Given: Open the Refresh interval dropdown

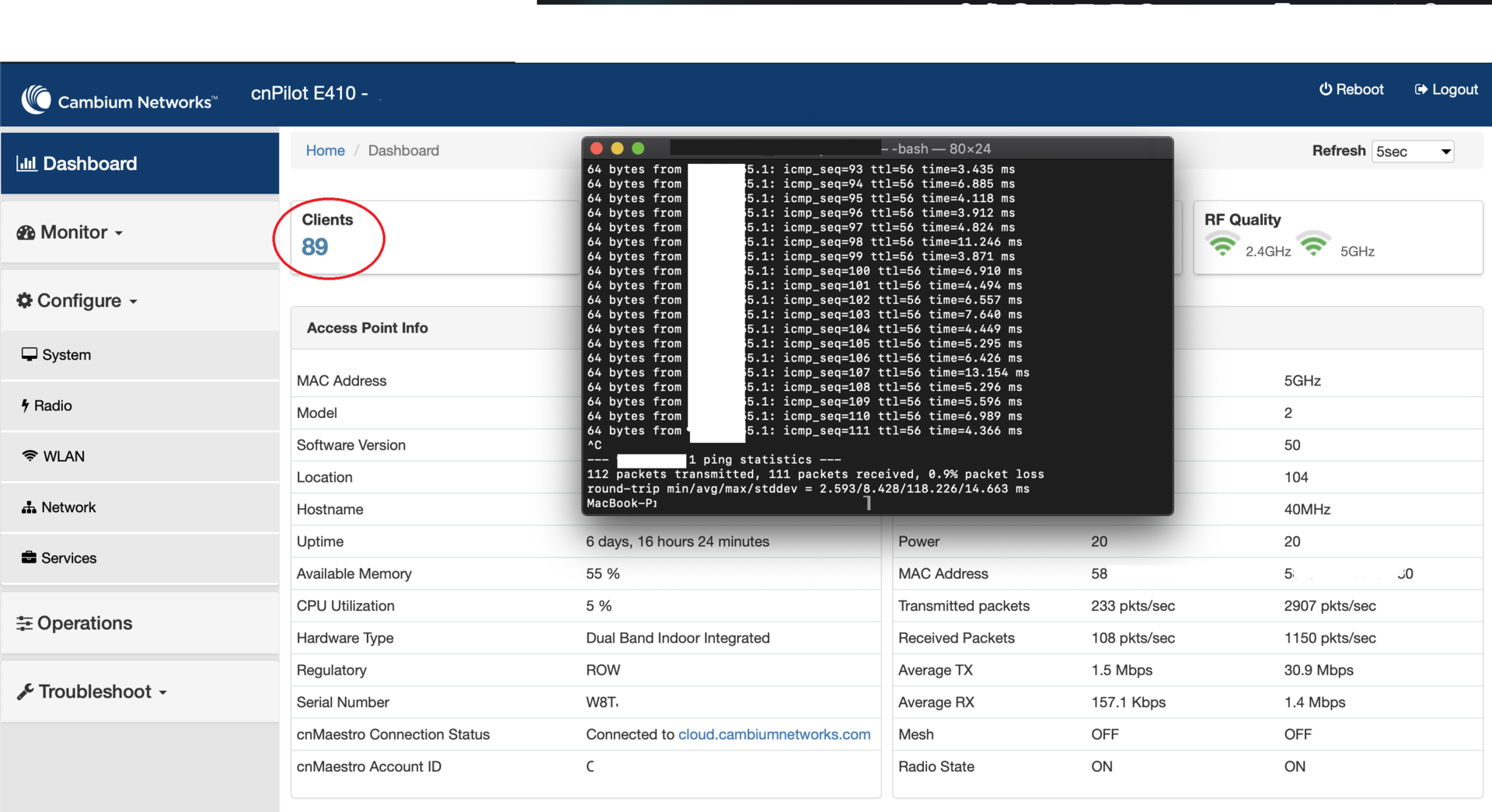Looking at the screenshot, I should coord(1413,152).
